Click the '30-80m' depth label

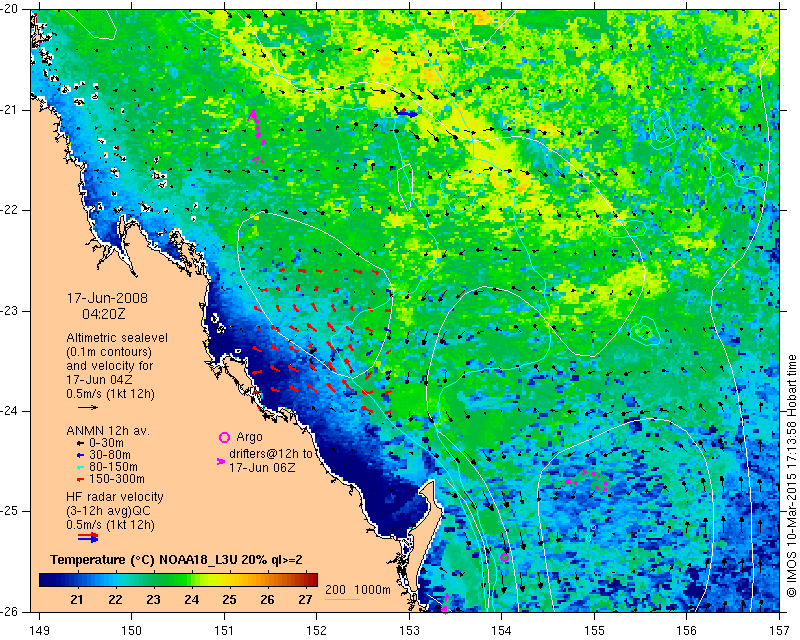pyautogui.click(x=110, y=455)
